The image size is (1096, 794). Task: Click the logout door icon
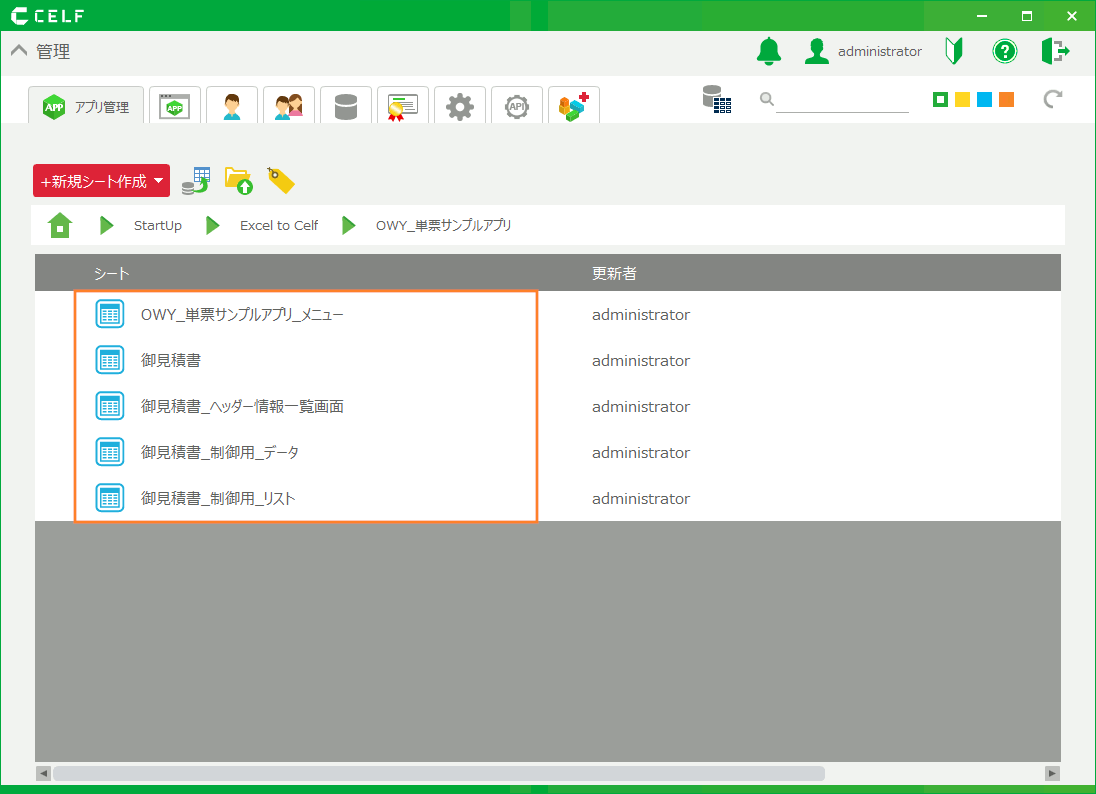click(x=1055, y=51)
